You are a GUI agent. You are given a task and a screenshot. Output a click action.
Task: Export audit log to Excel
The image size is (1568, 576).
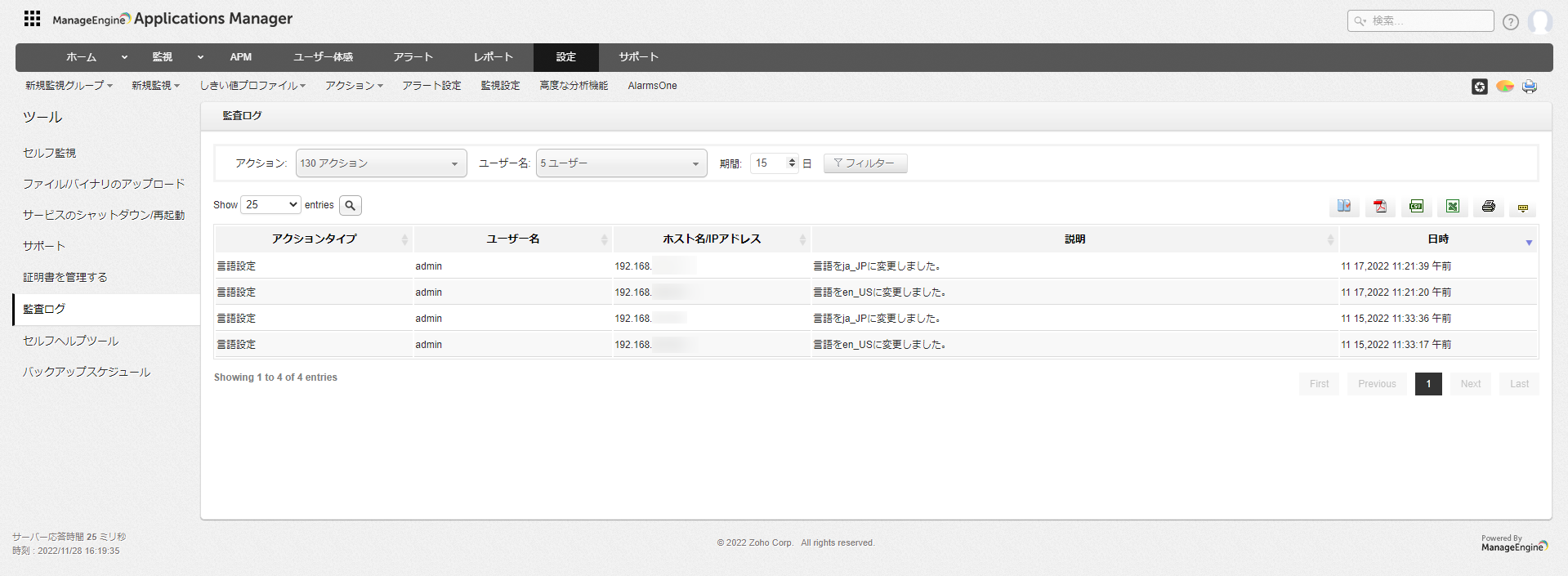tap(1452, 206)
